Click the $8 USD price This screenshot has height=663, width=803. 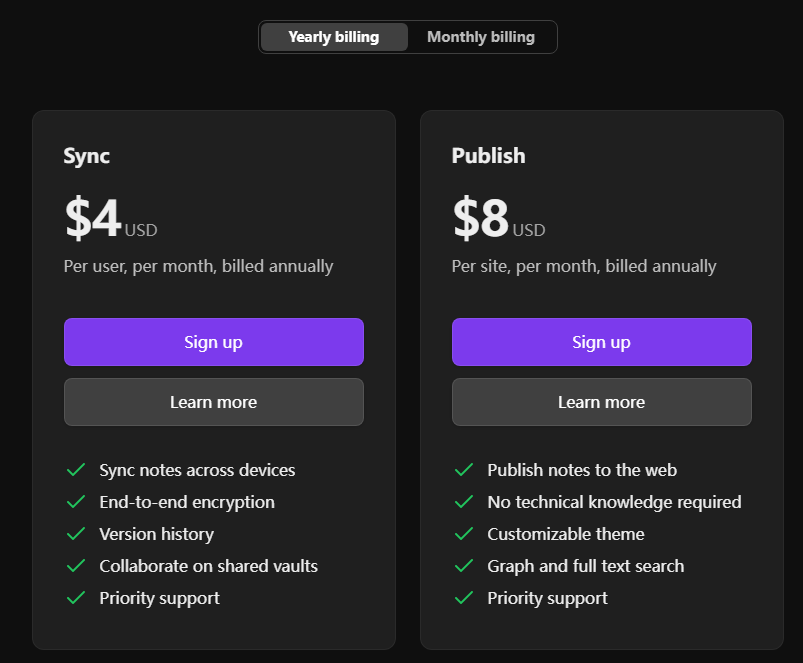(499, 218)
